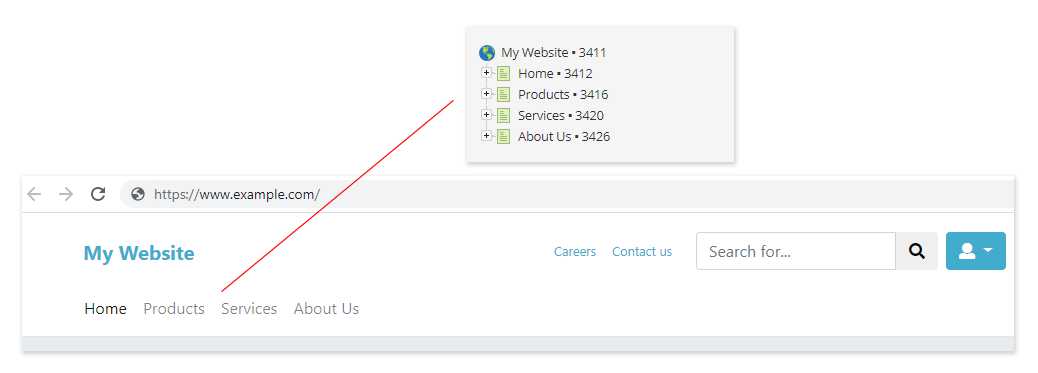The width and height of the screenshot is (1038, 373).
Task: Expand the Home node in the tree
Action: click(487, 73)
